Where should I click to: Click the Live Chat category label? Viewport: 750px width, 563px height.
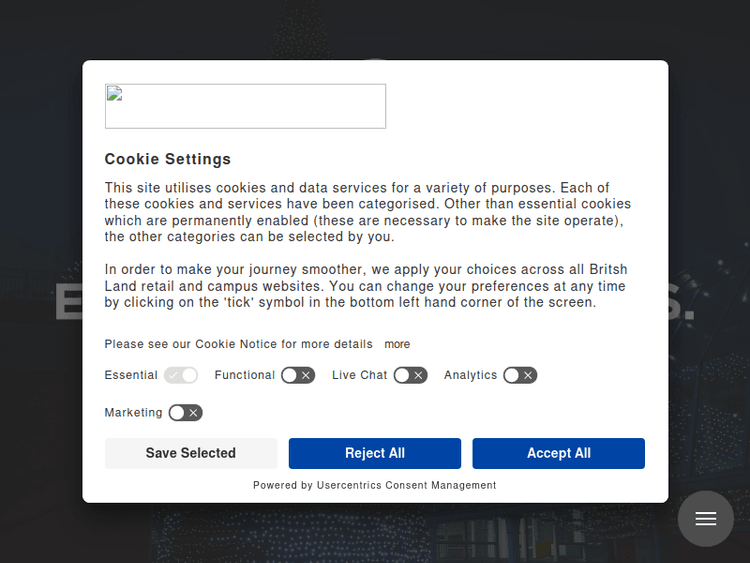(x=359, y=375)
